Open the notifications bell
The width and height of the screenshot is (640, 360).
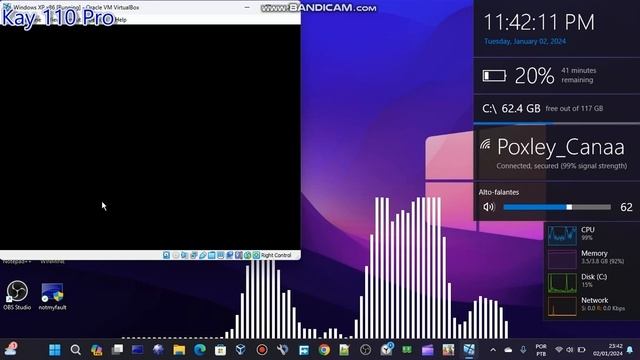click(630, 350)
